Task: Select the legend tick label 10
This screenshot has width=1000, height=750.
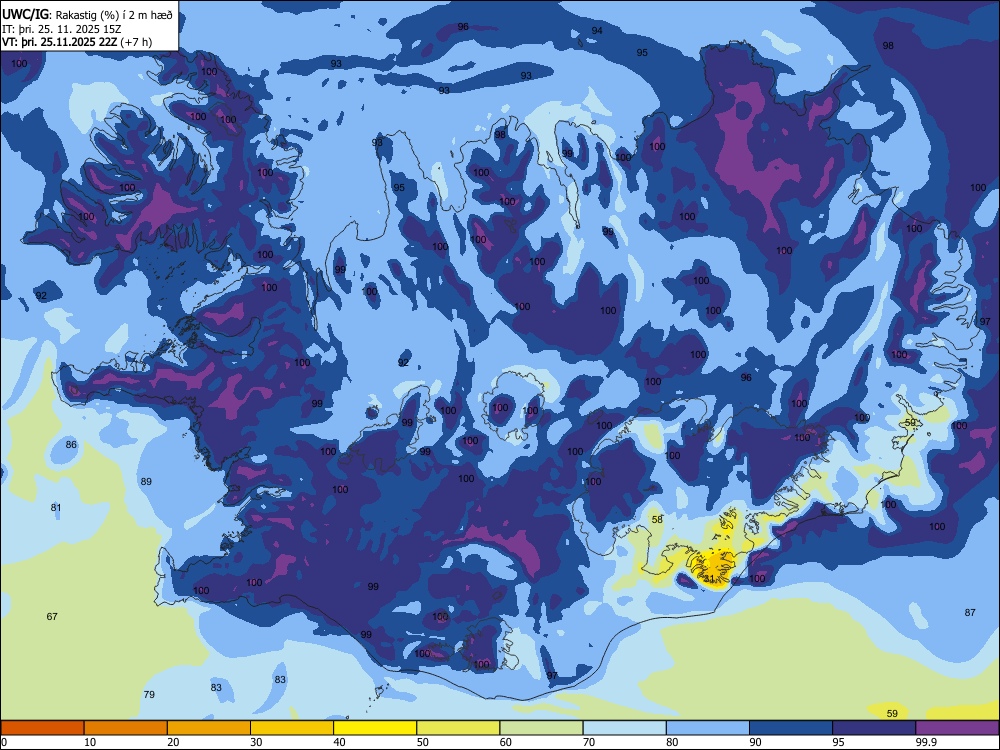Action: pos(90,742)
